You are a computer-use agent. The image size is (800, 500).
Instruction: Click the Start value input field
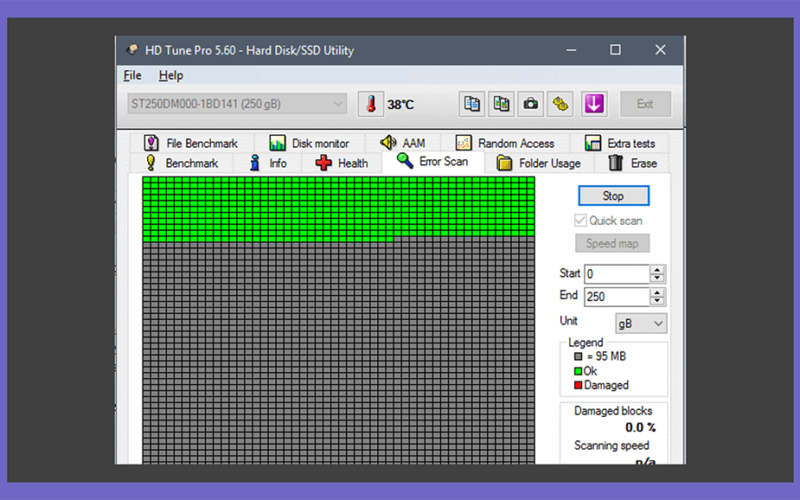617,274
